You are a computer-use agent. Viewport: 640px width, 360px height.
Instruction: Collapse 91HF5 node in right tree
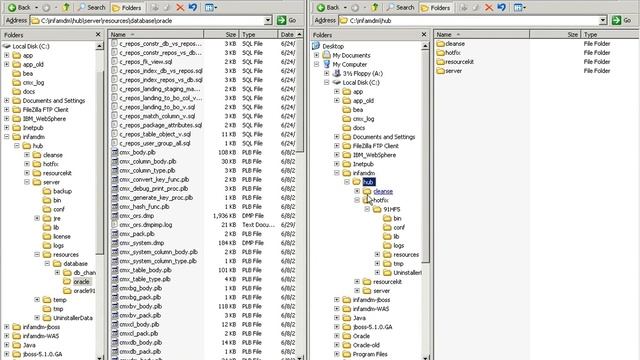tap(367, 209)
